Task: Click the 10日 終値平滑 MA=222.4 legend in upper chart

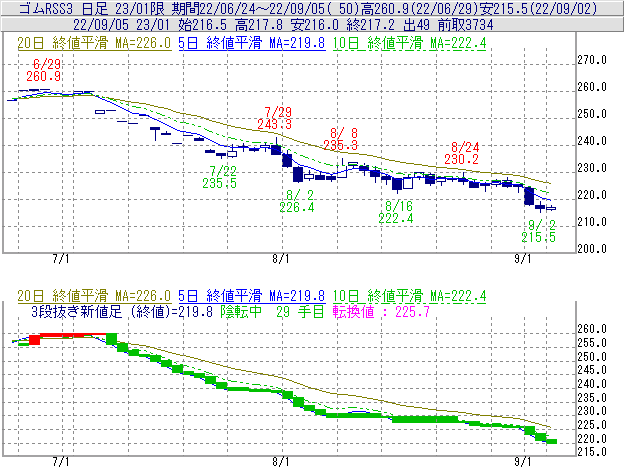Action: tap(409, 43)
